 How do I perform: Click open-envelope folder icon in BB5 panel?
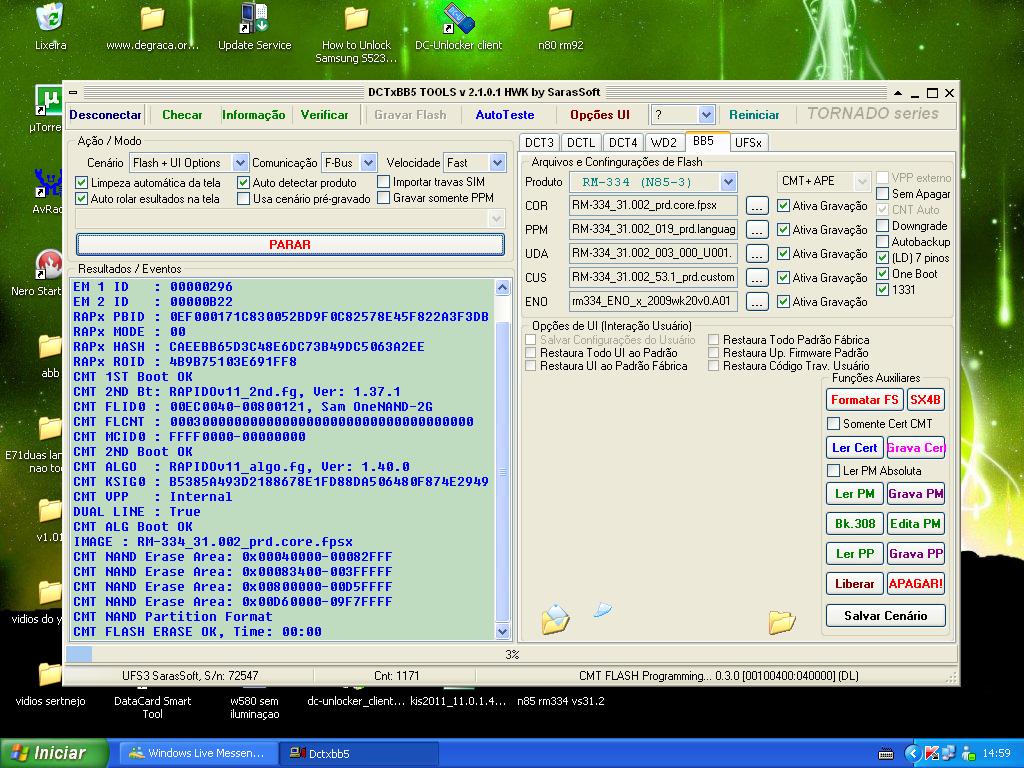point(556,619)
